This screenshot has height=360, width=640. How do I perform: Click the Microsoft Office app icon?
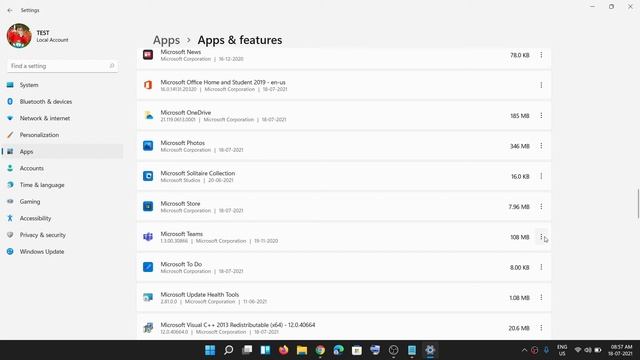click(148, 85)
